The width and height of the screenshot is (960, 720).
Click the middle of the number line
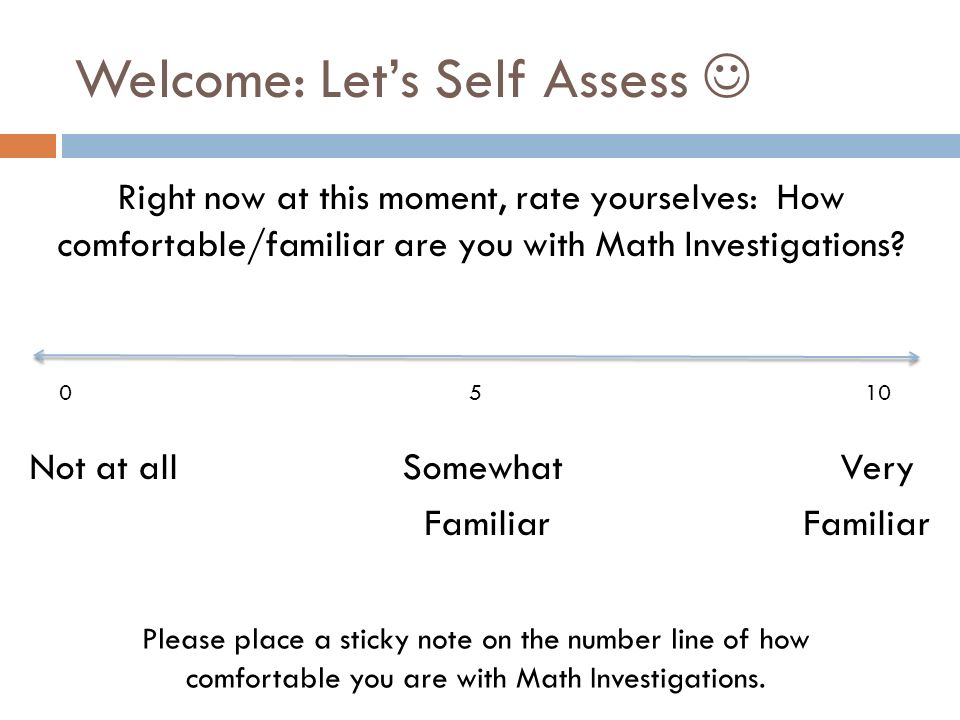476,357
